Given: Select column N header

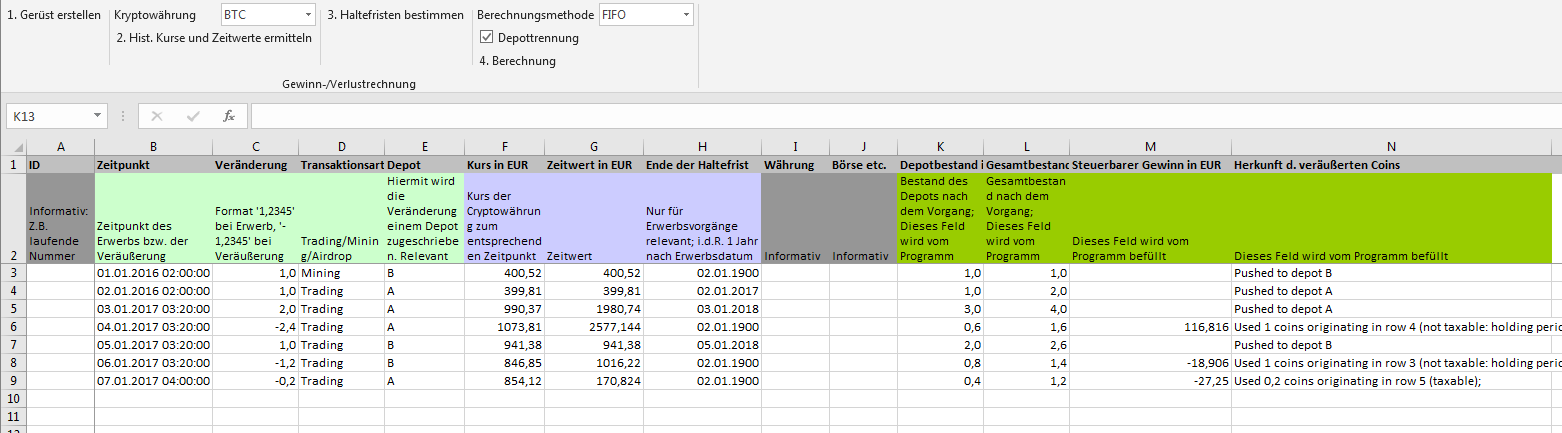Looking at the screenshot, I should tap(1391, 147).
